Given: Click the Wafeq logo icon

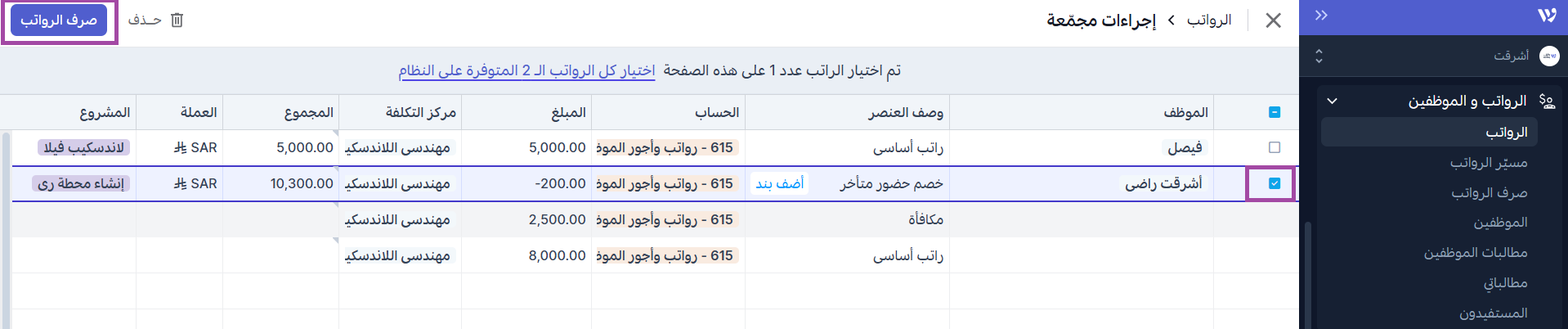Looking at the screenshot, I should [x=1547, y=16].
